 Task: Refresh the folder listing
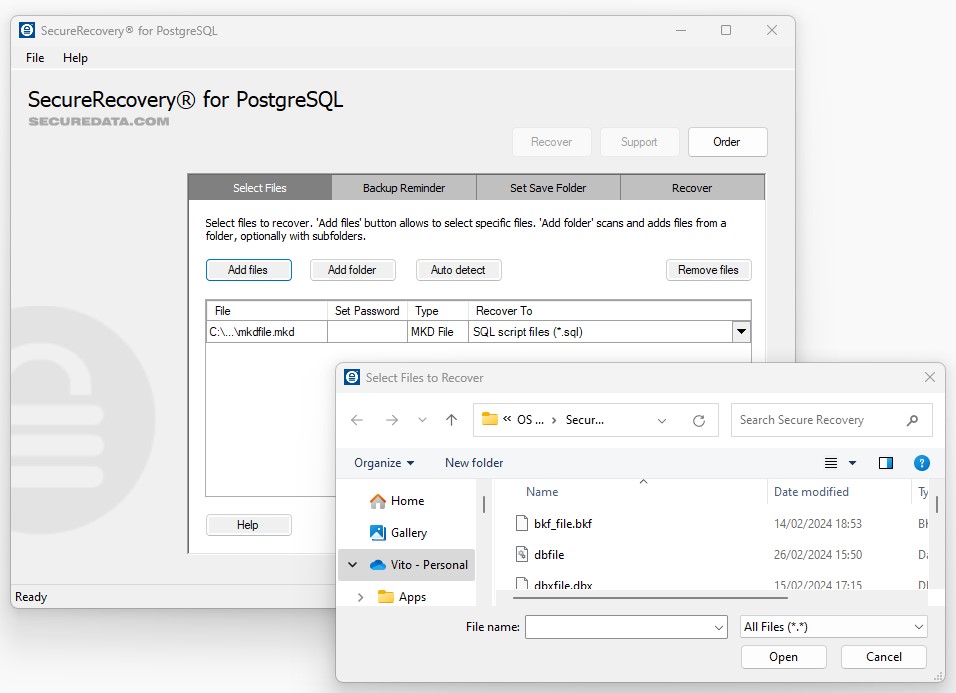tap(699, 421)
